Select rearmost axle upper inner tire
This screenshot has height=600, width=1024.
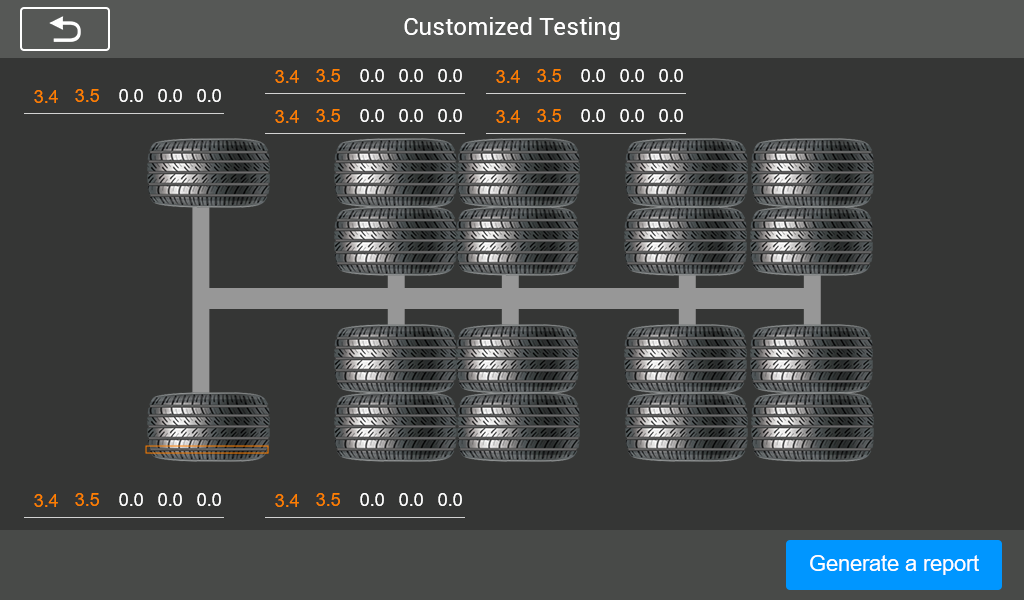[812, 241]
